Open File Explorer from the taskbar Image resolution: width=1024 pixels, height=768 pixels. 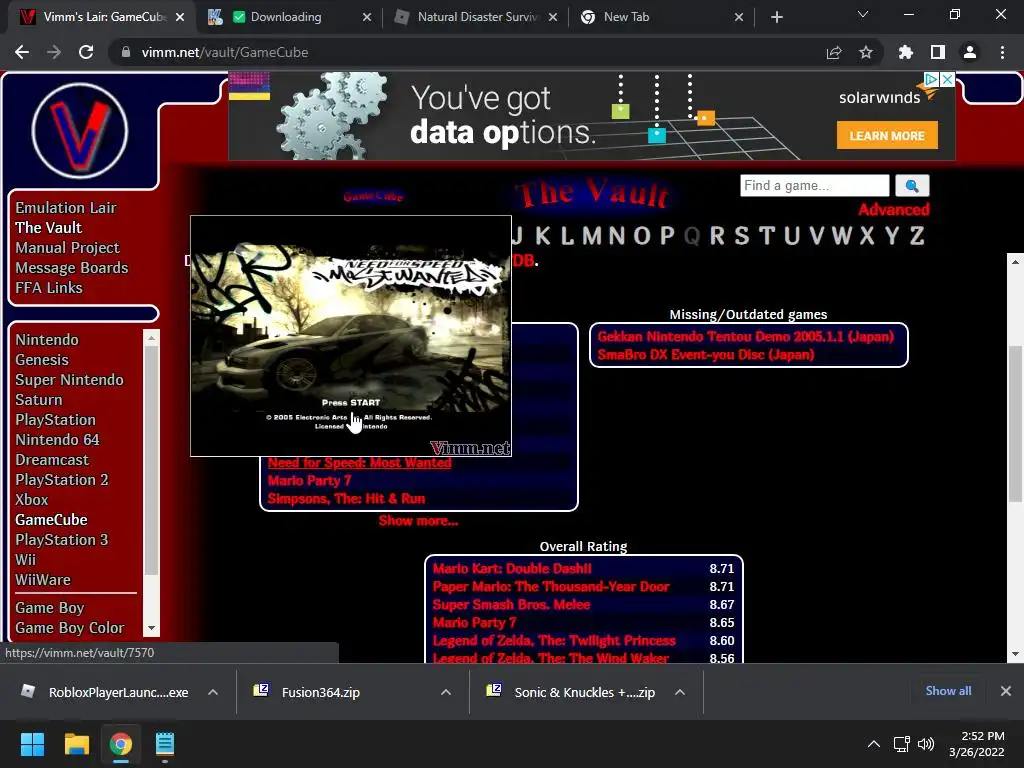click(x=76, y=744)
